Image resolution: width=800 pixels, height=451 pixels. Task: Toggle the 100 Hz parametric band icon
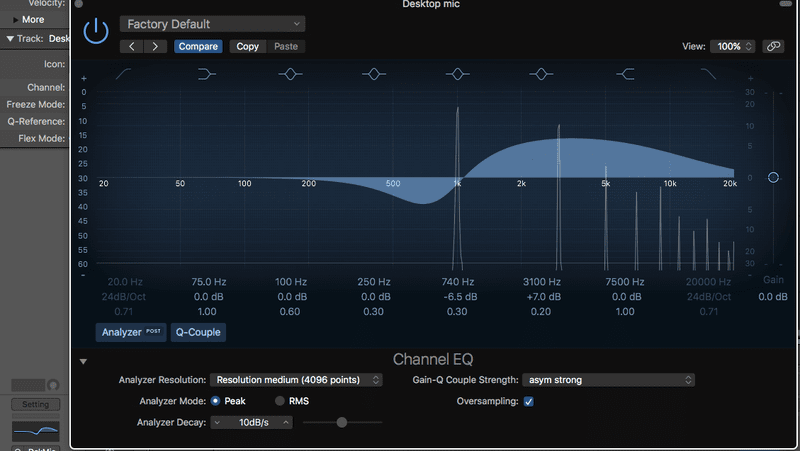[290, 74]
